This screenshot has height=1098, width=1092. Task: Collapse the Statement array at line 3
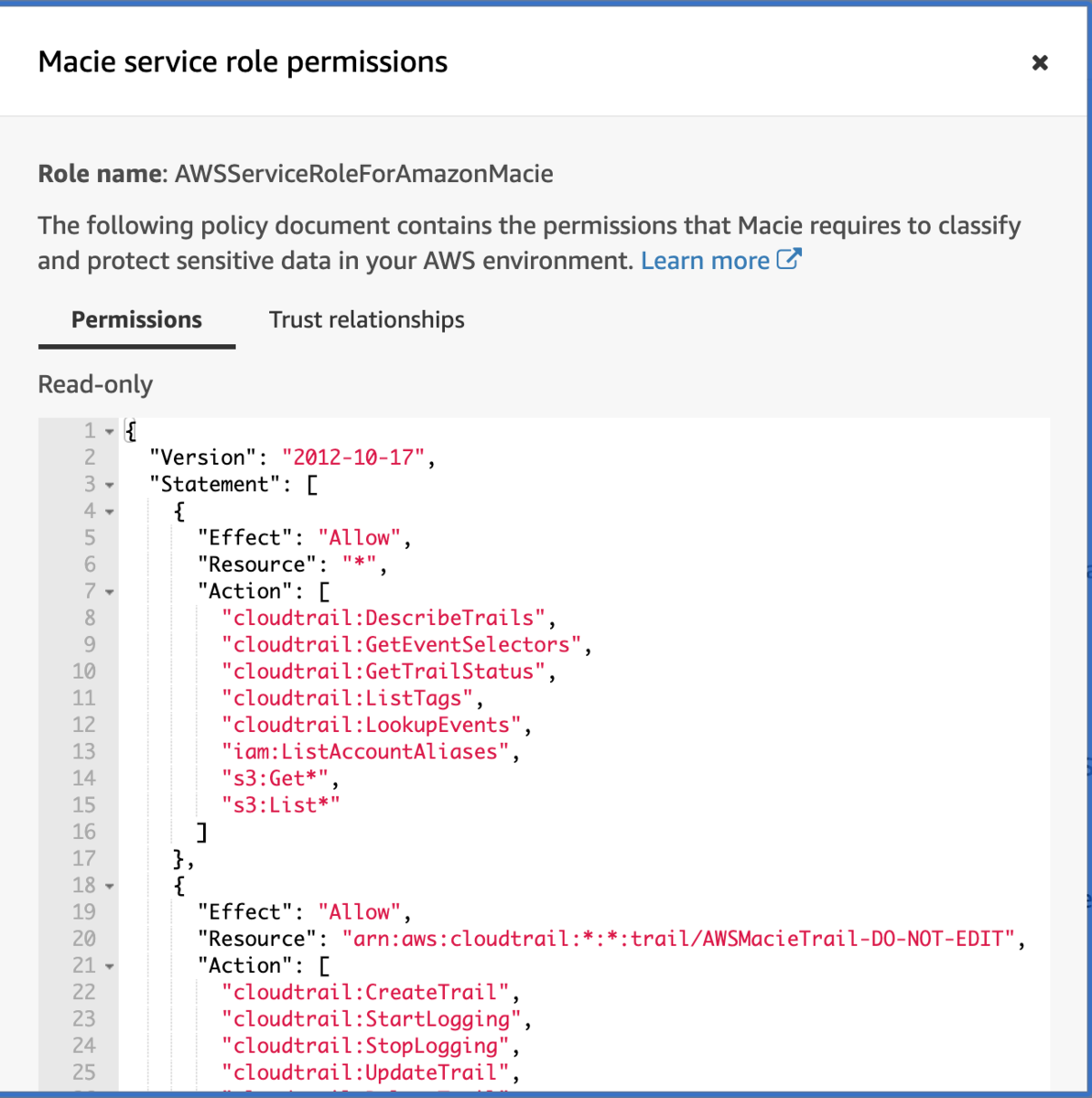[x=110, y=485]
